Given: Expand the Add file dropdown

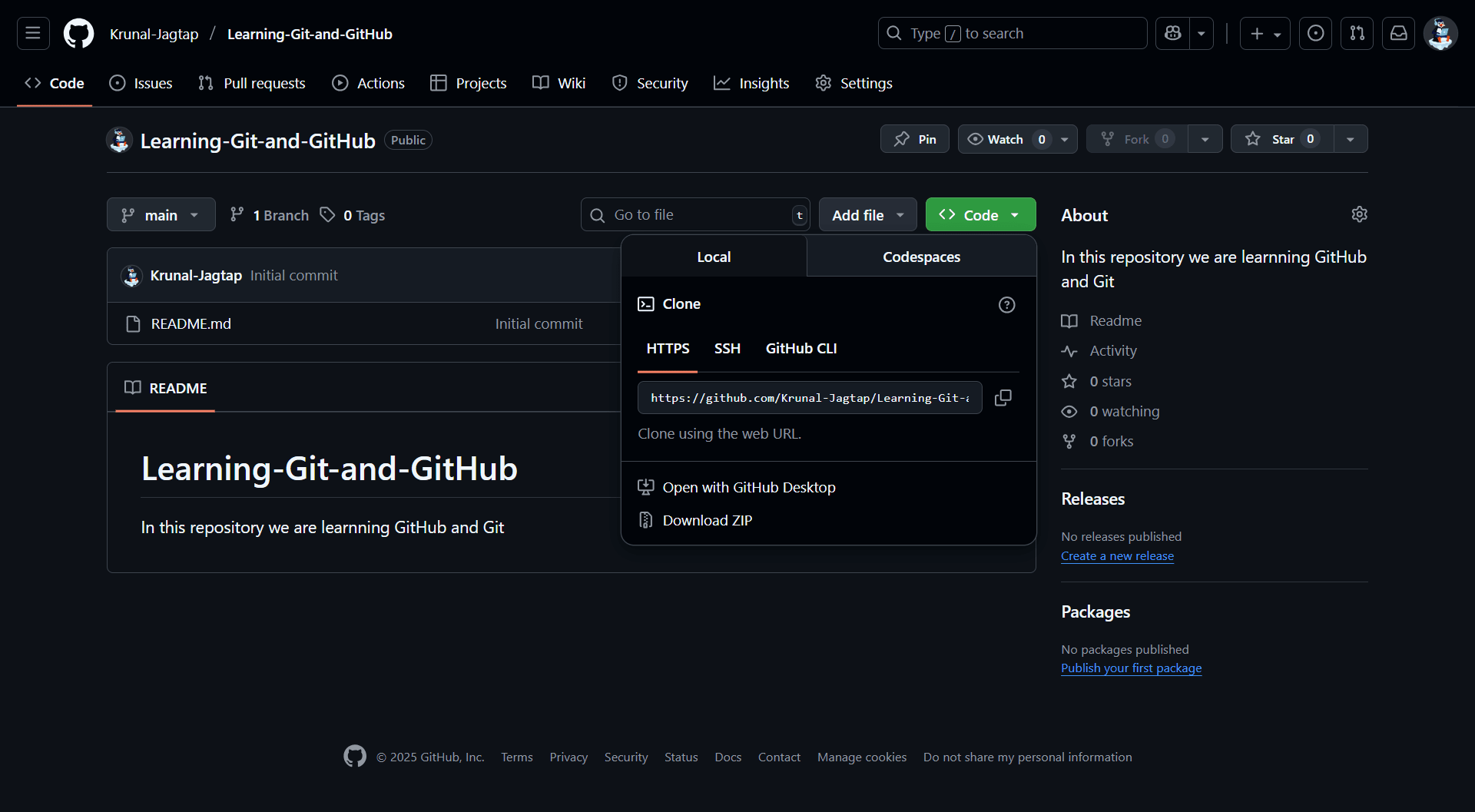Looking at the screenshot, I should (x=868, y=215).
